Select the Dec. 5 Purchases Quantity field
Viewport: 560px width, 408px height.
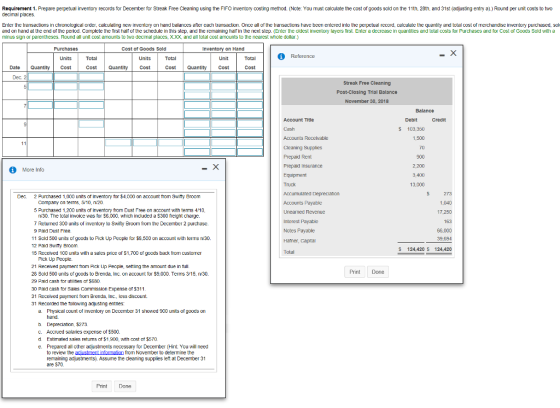pyautogui.click(x=40, y=86)
